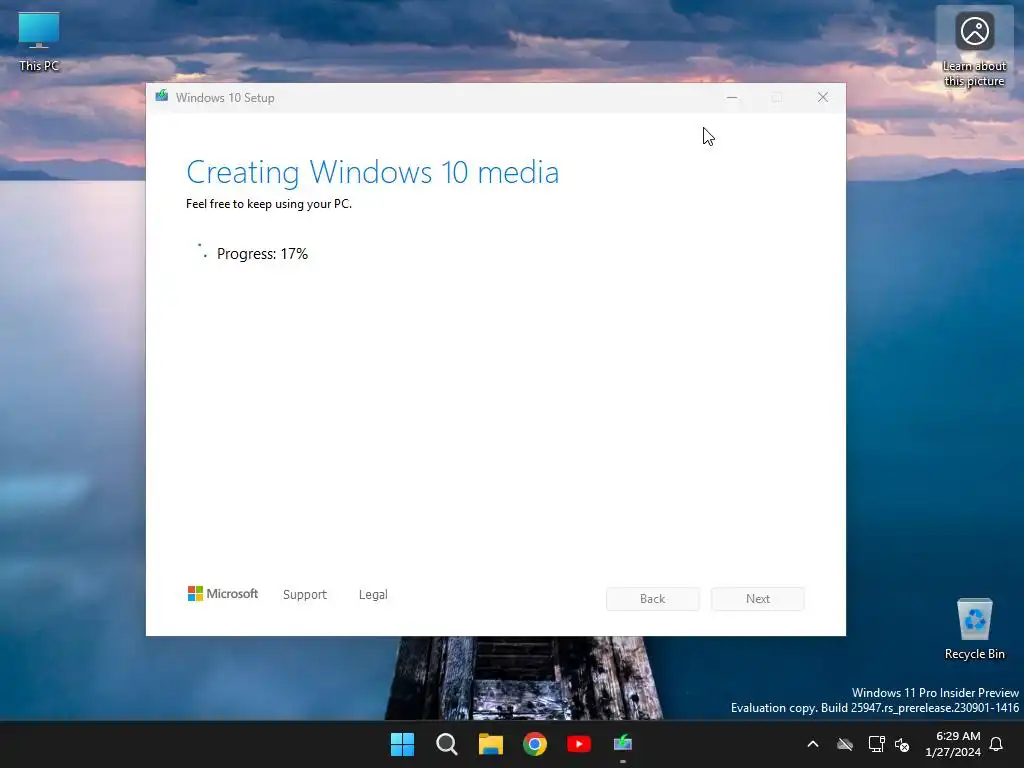The image size is (1024, 768).
Task: Open the Support link
Action: tap(304, 594)
